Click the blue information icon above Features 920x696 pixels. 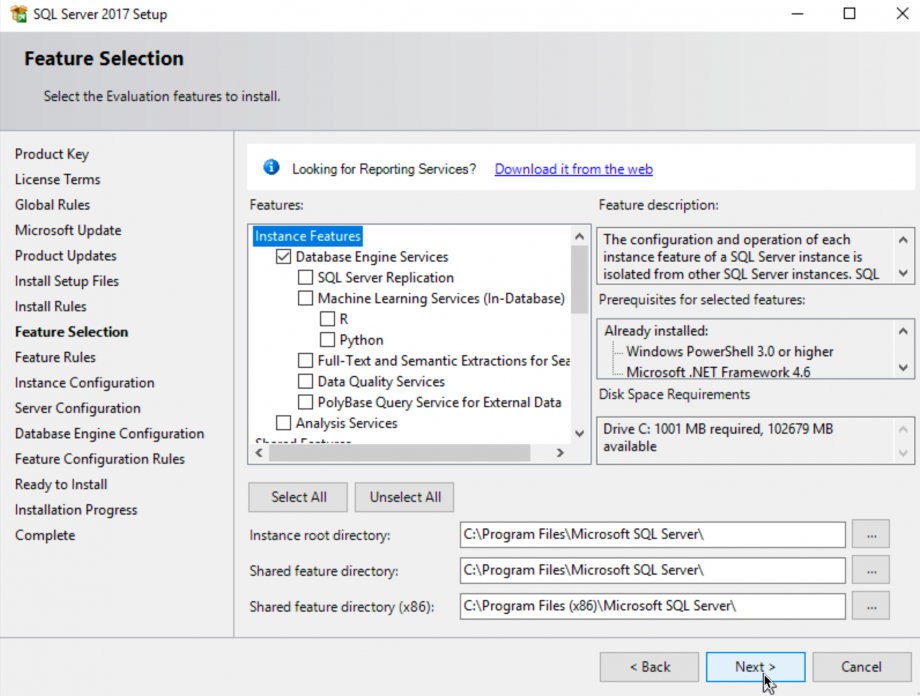[270, 167]
